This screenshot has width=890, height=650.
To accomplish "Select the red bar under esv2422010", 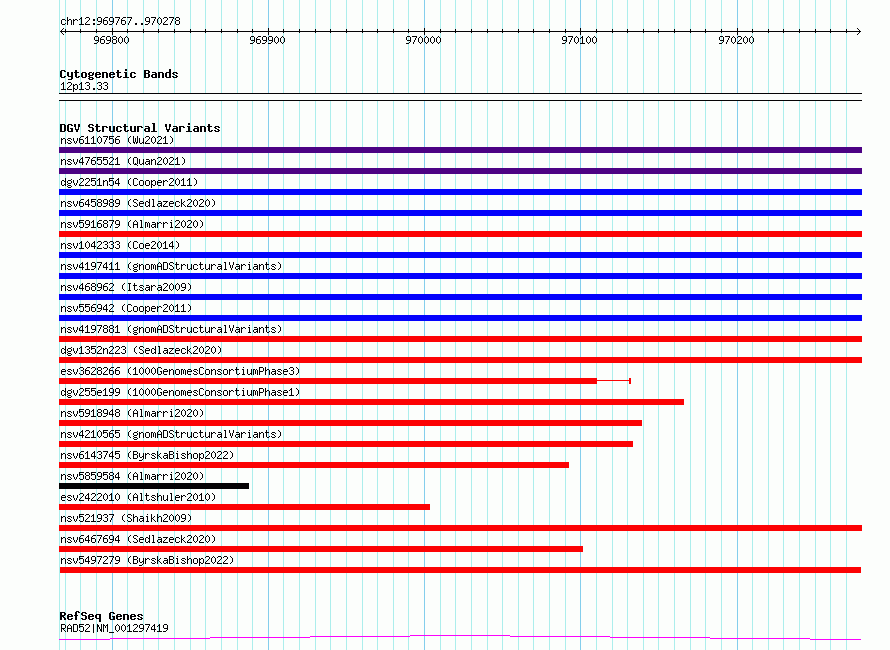I will point(244,507).
